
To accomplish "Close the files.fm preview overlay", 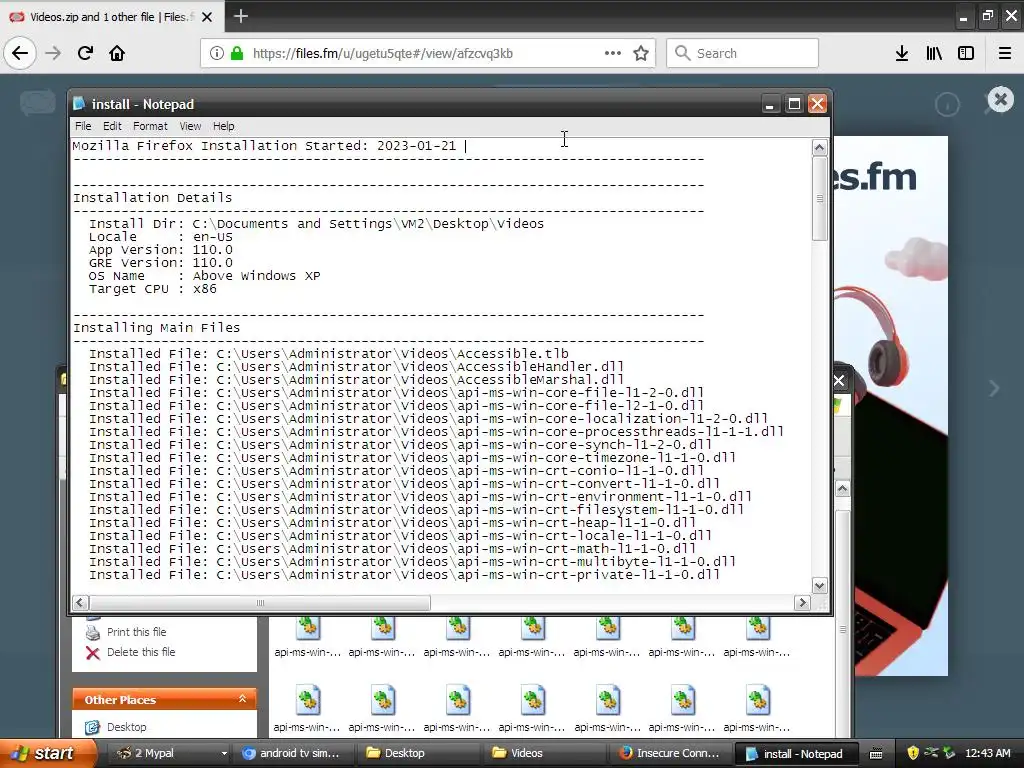I will 1000,100.
